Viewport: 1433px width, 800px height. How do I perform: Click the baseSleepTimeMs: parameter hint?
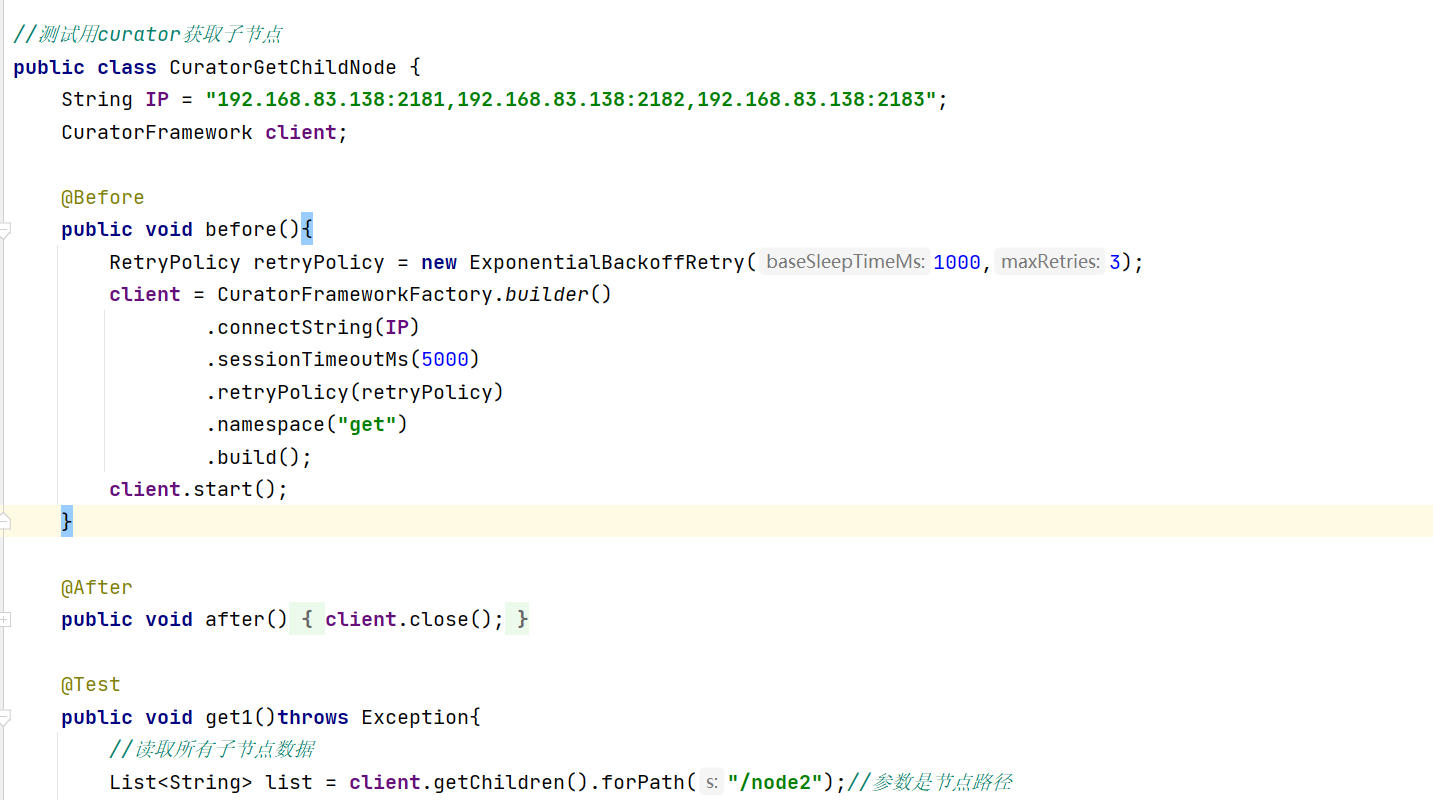(844, 262)
